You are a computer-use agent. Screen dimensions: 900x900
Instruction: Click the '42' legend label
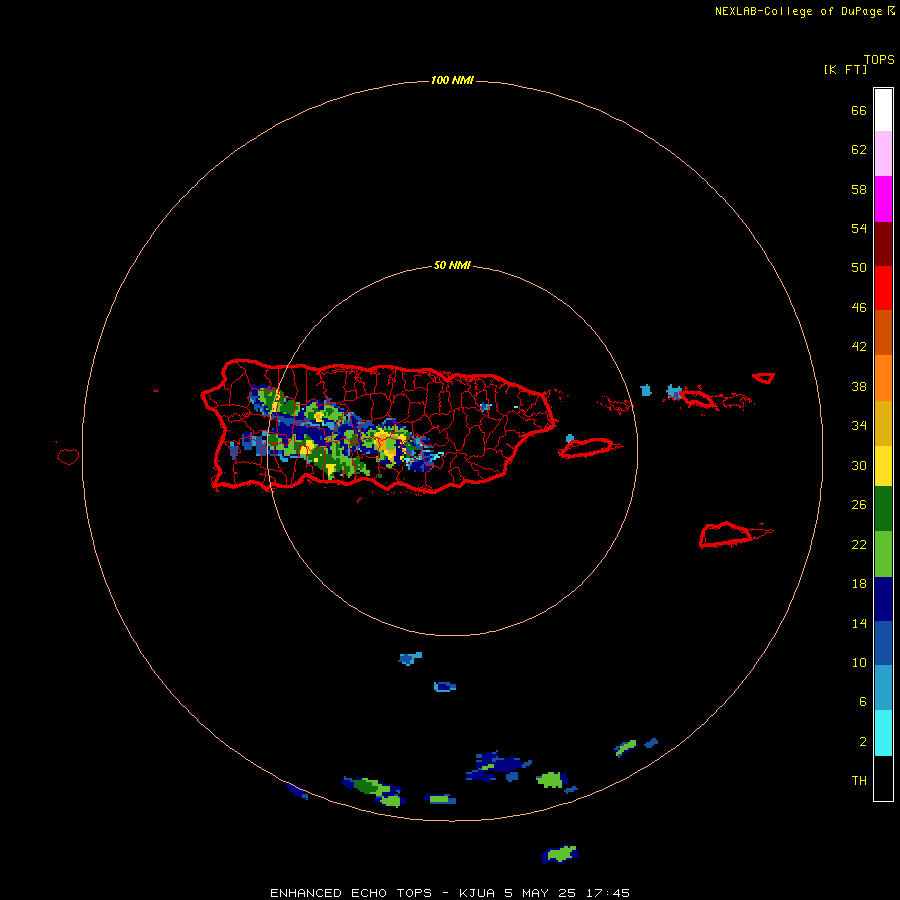point(859,346)
